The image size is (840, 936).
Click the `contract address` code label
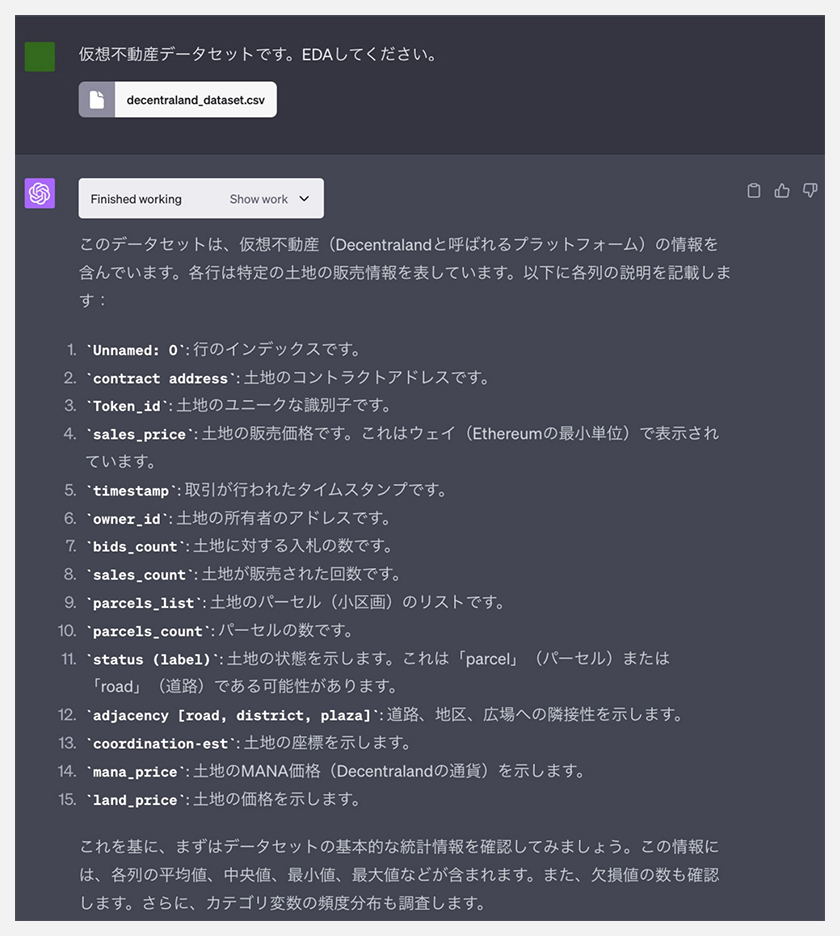pos(161,378)
